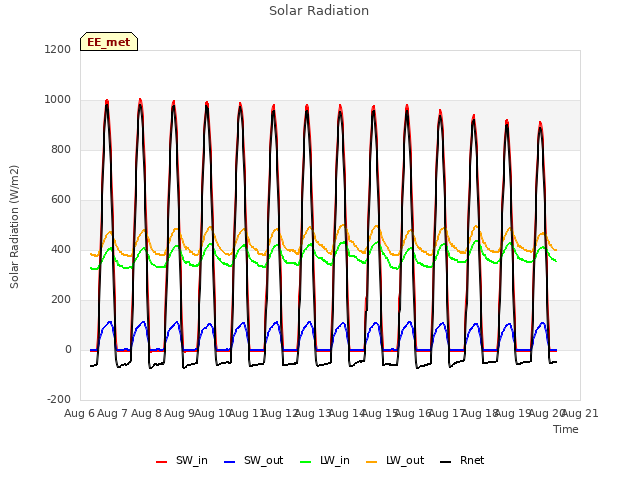
Task: Click the Time x-axis label
Action: 566,429
